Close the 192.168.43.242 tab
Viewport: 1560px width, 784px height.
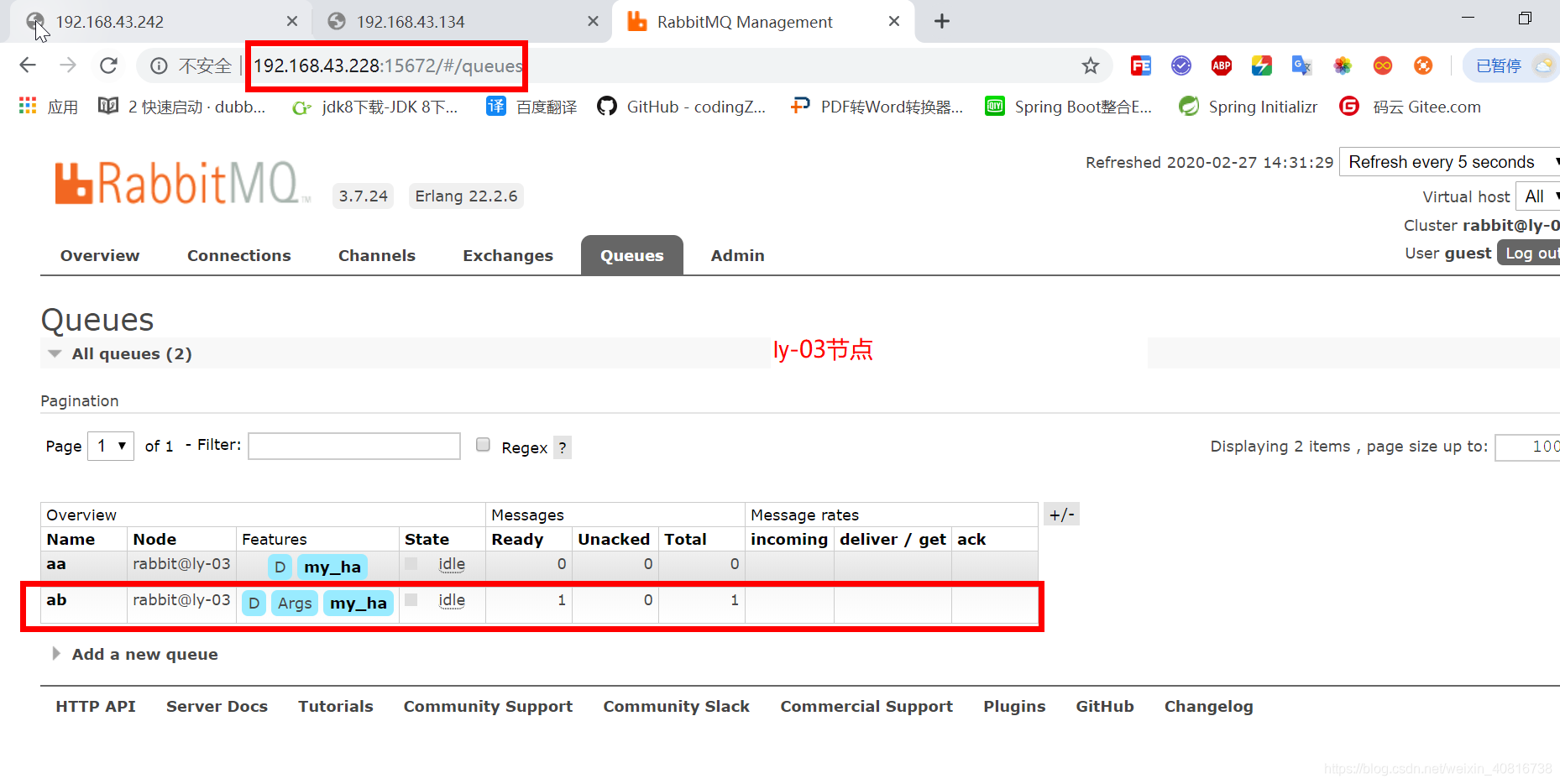tap(292, 21)
